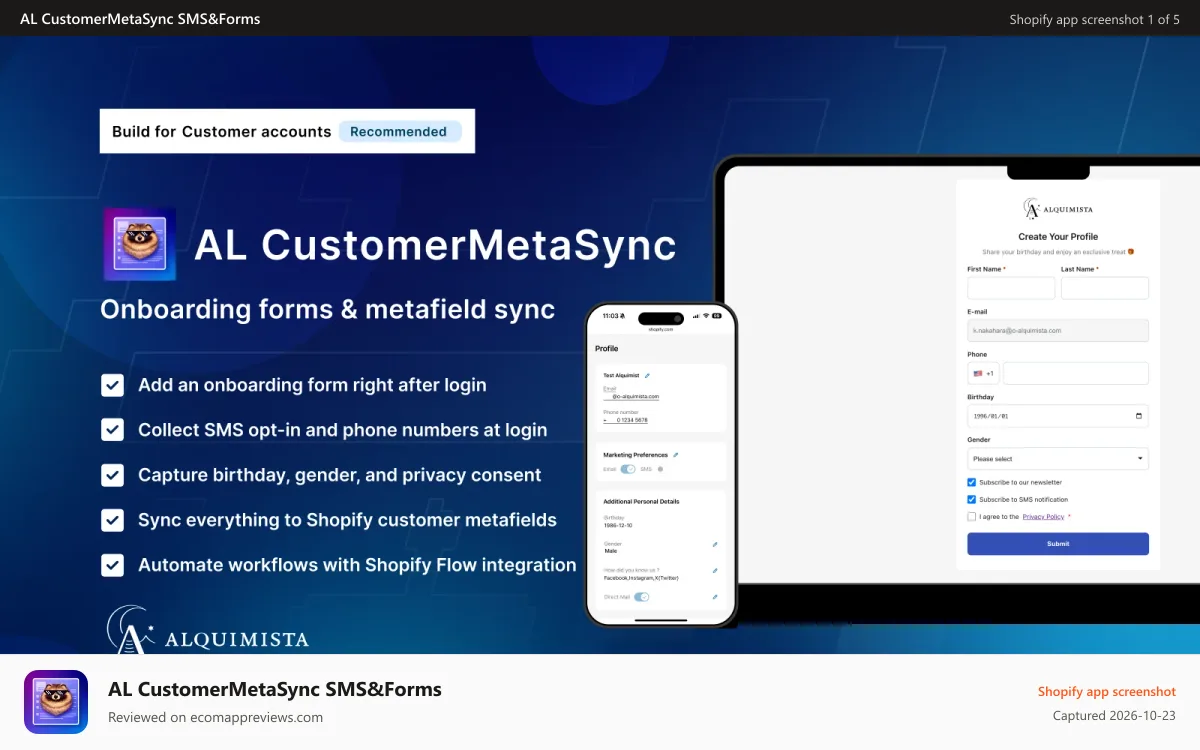Toggle the Direct Mail switch on the phone
The height and width of the screenshot is (750, 1200).
(x=641, y=597)
